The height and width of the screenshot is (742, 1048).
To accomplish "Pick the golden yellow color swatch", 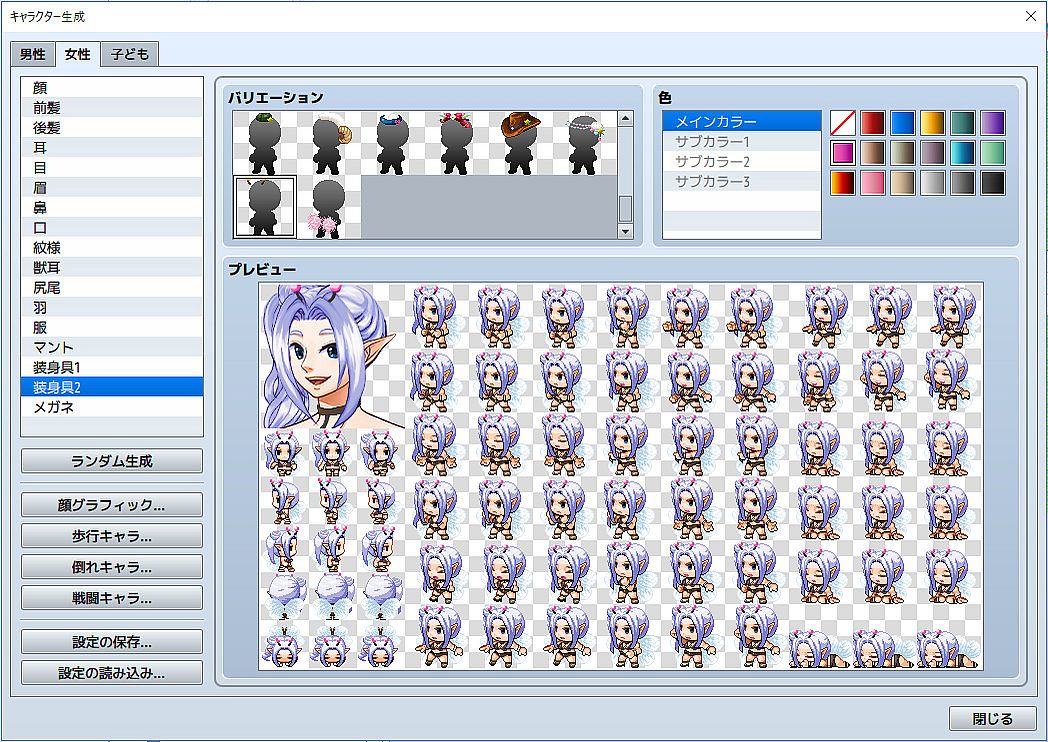I will click(933, 123).
